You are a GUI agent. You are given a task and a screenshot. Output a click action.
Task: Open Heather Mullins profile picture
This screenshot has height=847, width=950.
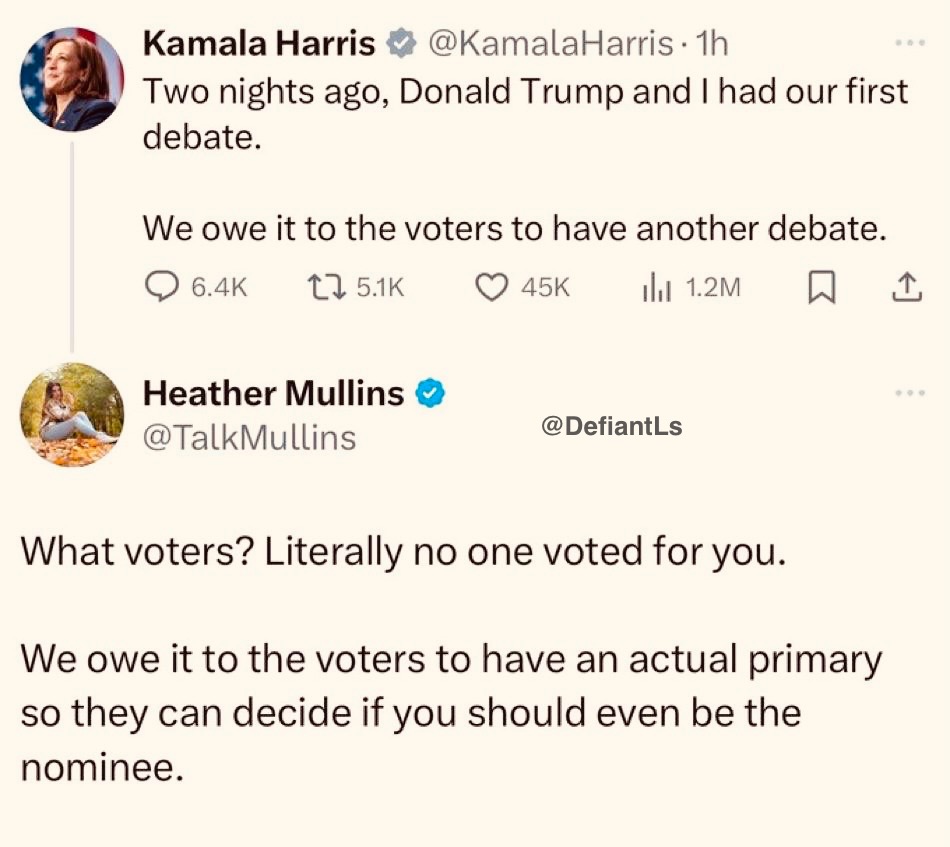coord(72,415)
